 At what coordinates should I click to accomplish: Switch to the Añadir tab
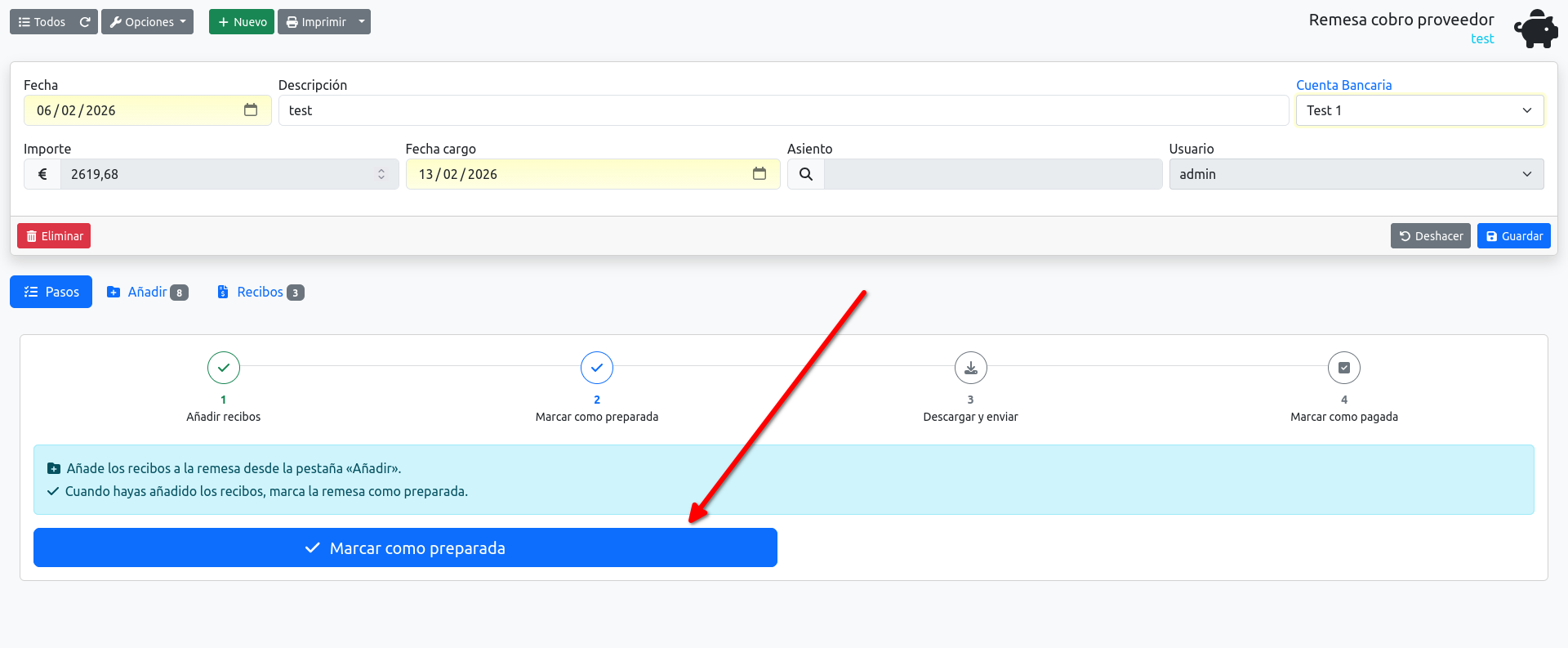[x=148, y=292]
